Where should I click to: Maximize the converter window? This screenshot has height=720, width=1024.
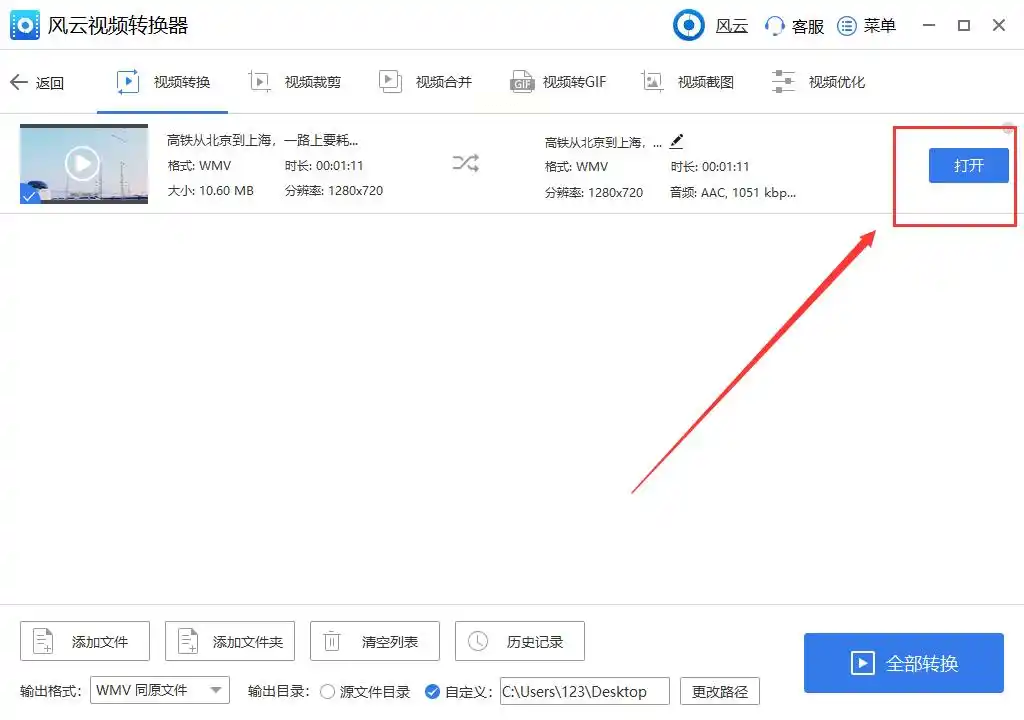[x=964, y=25]
